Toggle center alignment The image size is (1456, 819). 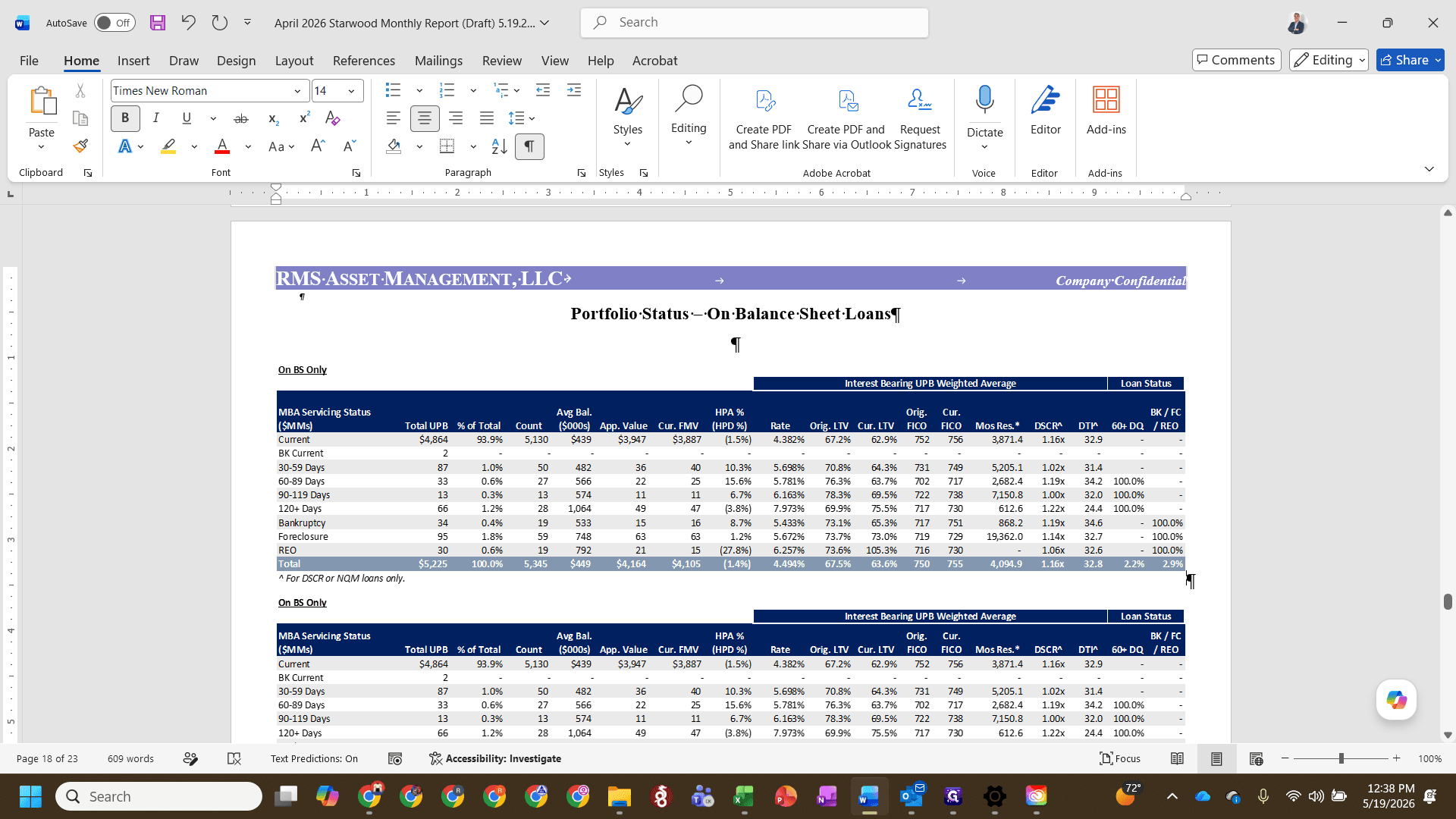tap(425, 118)
